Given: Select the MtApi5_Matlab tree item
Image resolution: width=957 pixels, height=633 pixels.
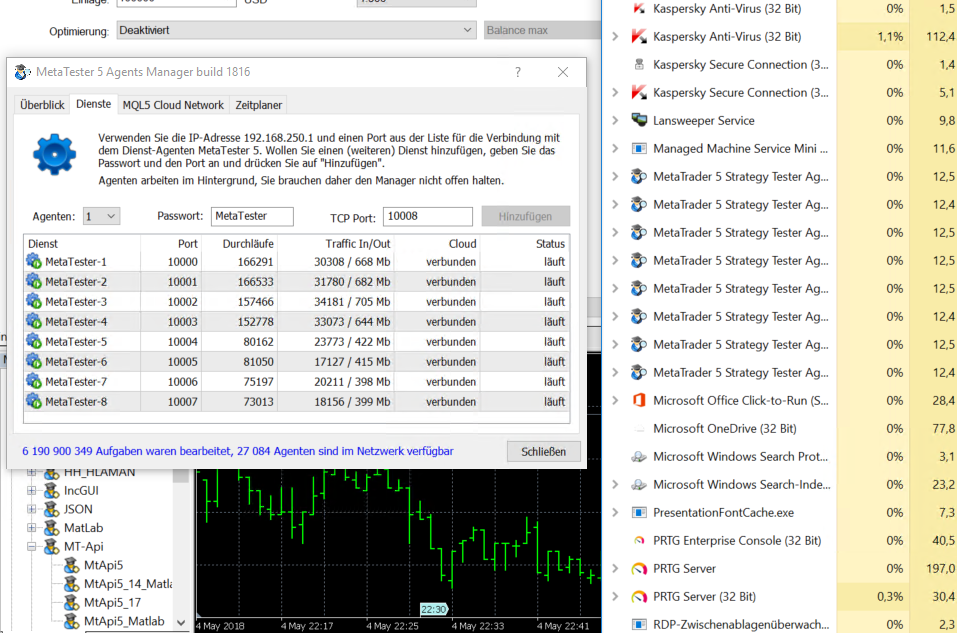Looking at the screenshot, I should coord(124,621).
